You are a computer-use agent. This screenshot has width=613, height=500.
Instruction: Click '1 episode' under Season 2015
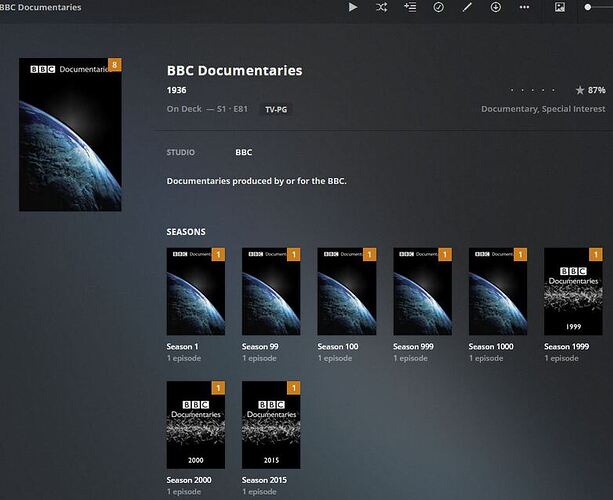click(x=259, y=492)
